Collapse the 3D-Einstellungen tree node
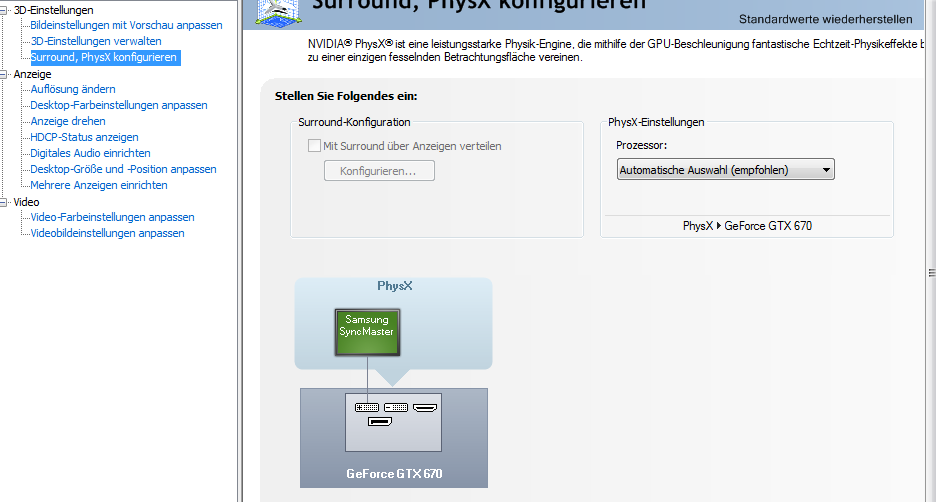The width and height of the screenshot is (936, 502). click(3, 10)
